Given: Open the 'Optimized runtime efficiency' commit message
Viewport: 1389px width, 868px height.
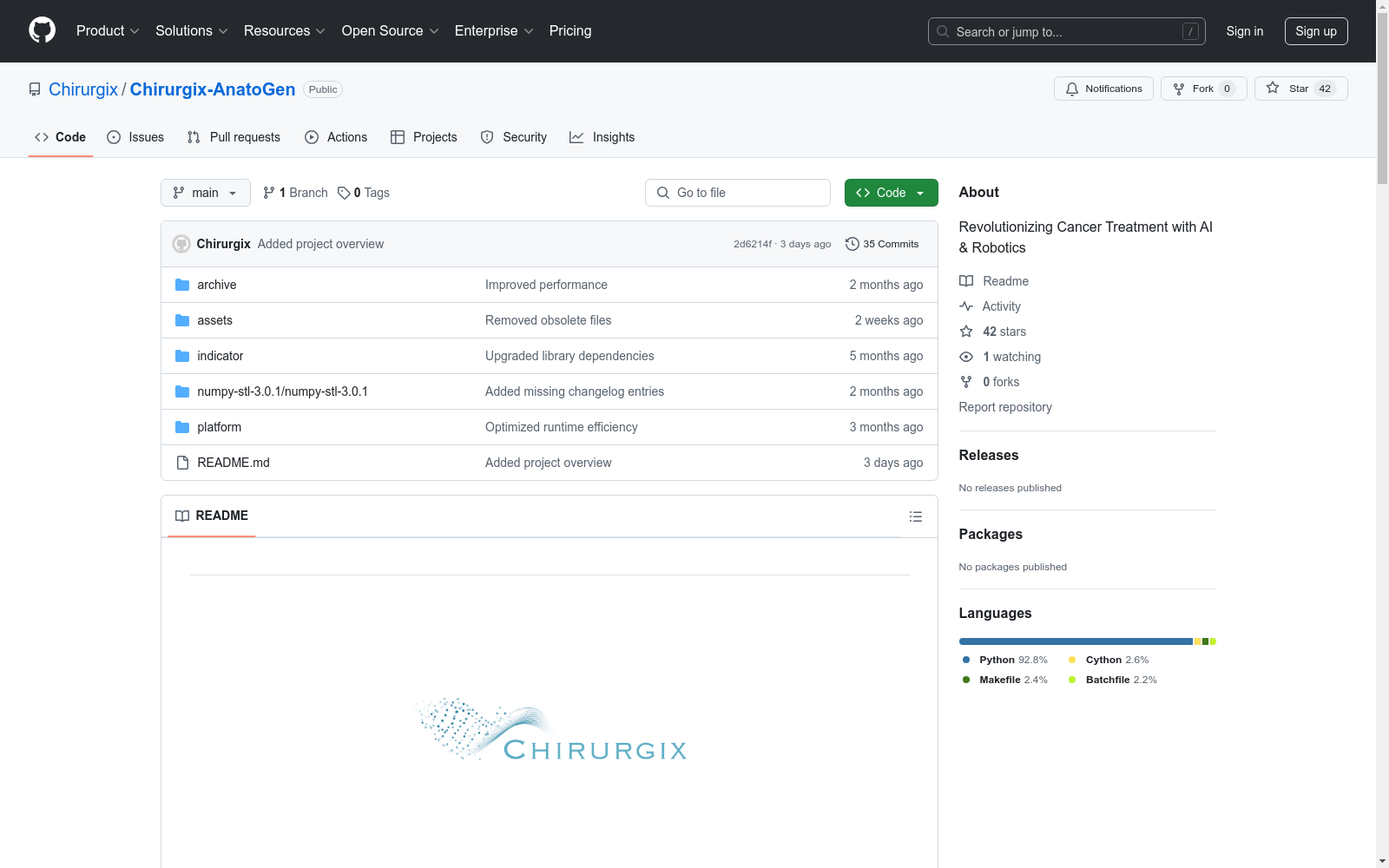Looking at the screenshot, I should 562,427.
